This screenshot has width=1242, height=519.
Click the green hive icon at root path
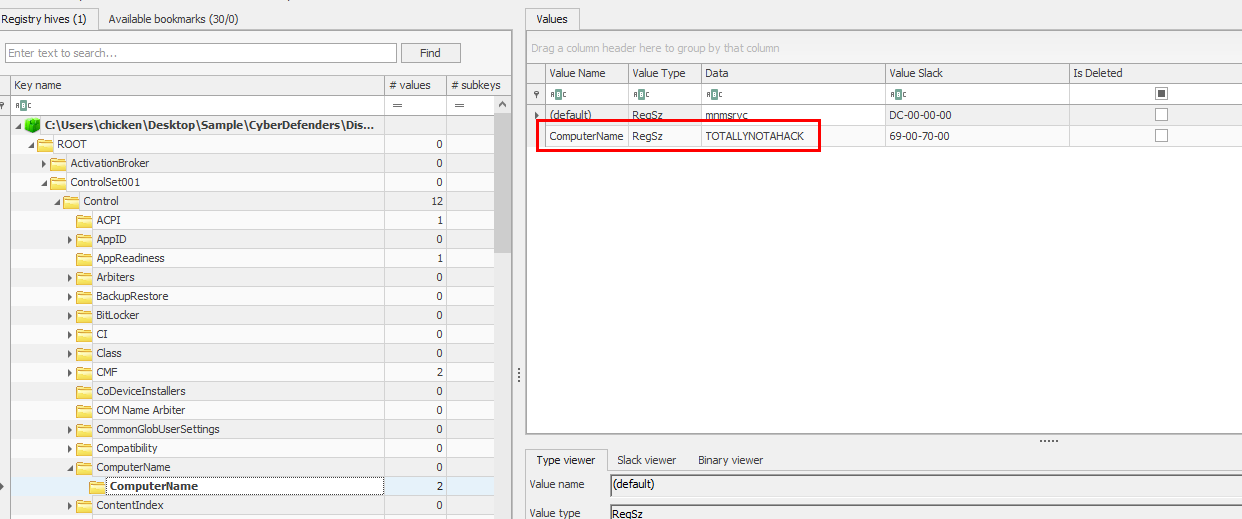click(33, 125)
